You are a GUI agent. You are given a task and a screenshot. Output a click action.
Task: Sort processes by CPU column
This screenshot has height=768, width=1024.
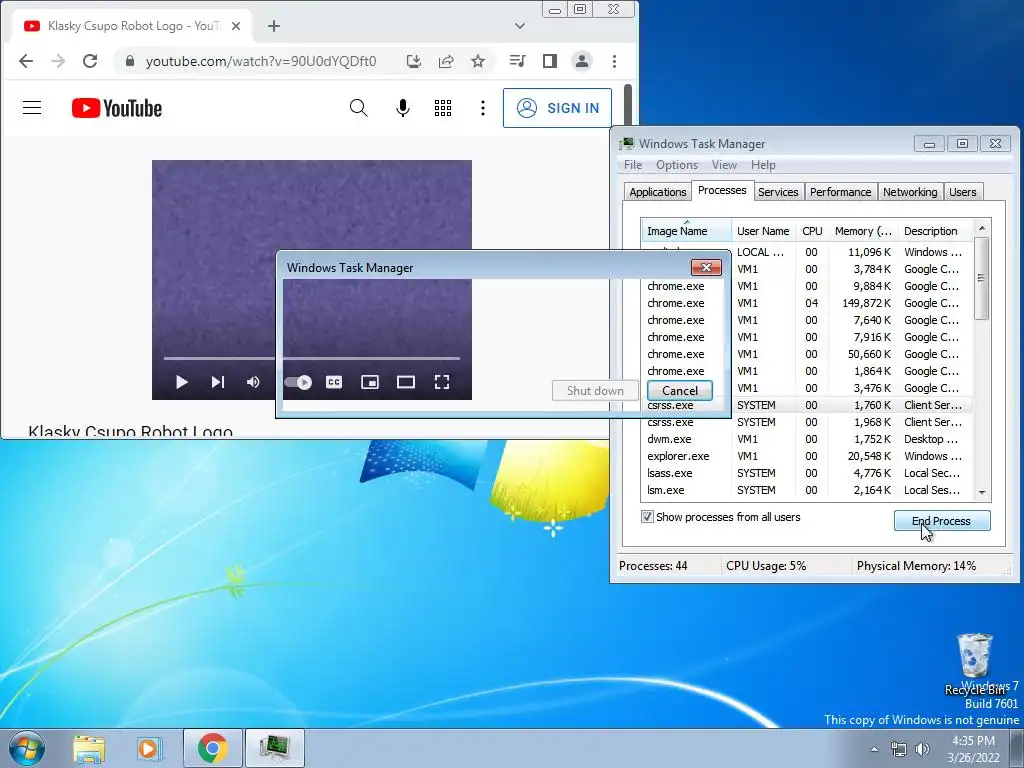click(812, 231)
